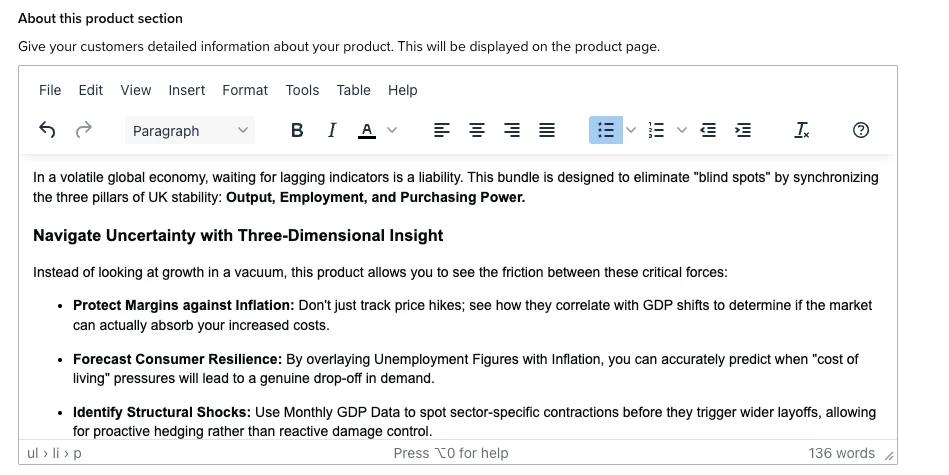Align text to the right
Image resolution: width=949 pixels, height=475 pixels.
pos(512,130)
